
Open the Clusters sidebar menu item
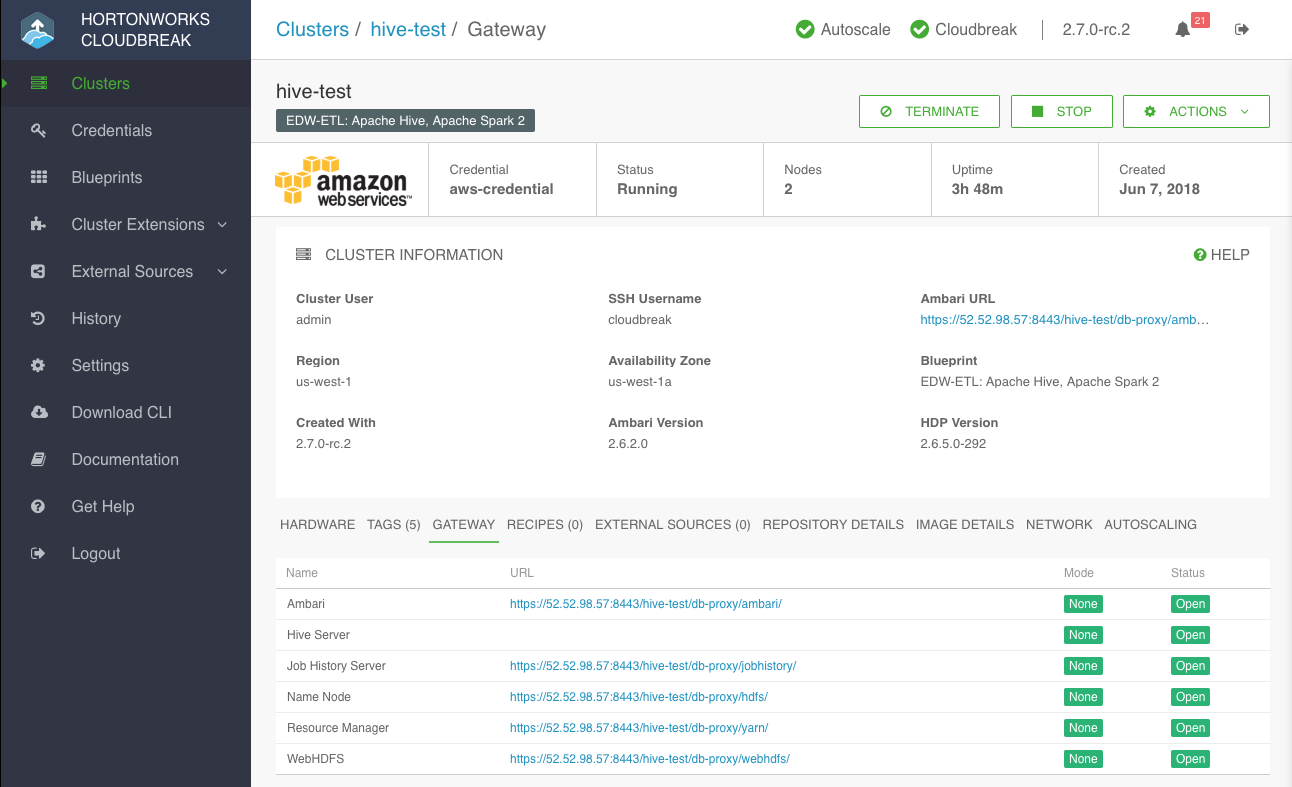[x=125, y=83]
